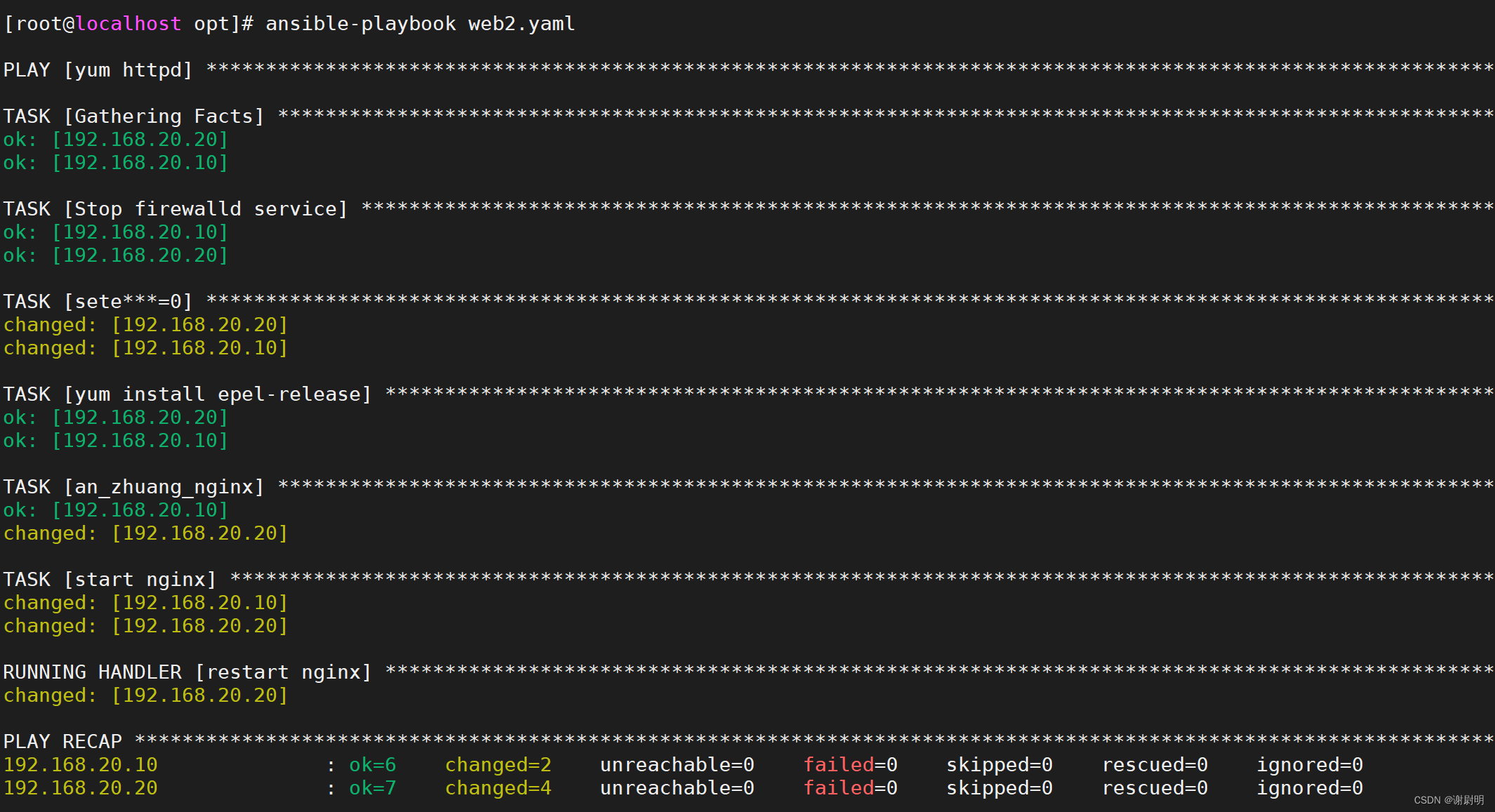Click changed 192.168.20.10 under sete task
Image resolution: width=1495 pixels, height=812 pixels.
point(146,348)
